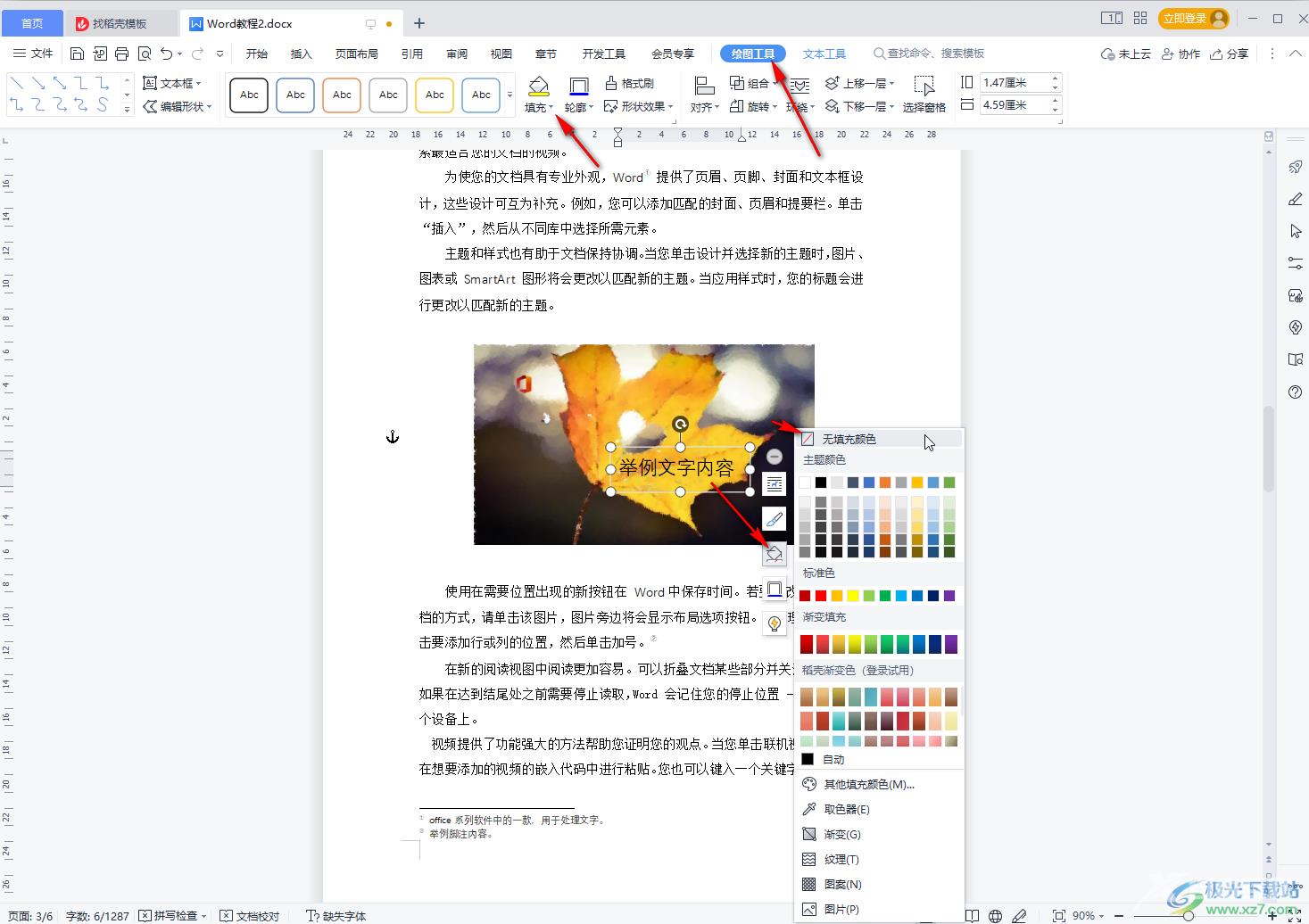Click the settings sliders icon in right sidebar
Image resolution: width=1309 pixels, height=924 pixels.
(1296, 263)
